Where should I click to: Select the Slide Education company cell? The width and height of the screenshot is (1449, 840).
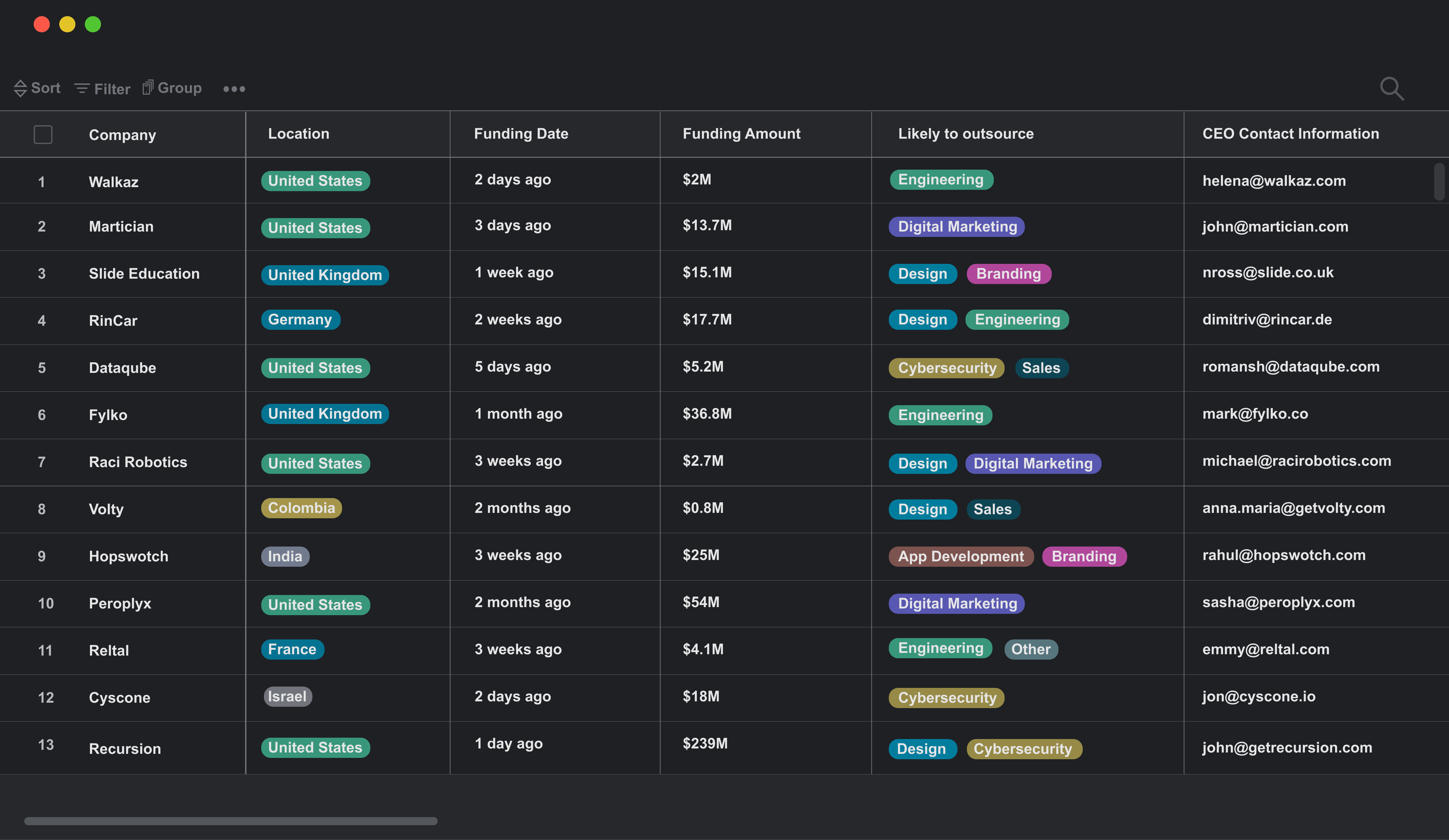point(144,274)
